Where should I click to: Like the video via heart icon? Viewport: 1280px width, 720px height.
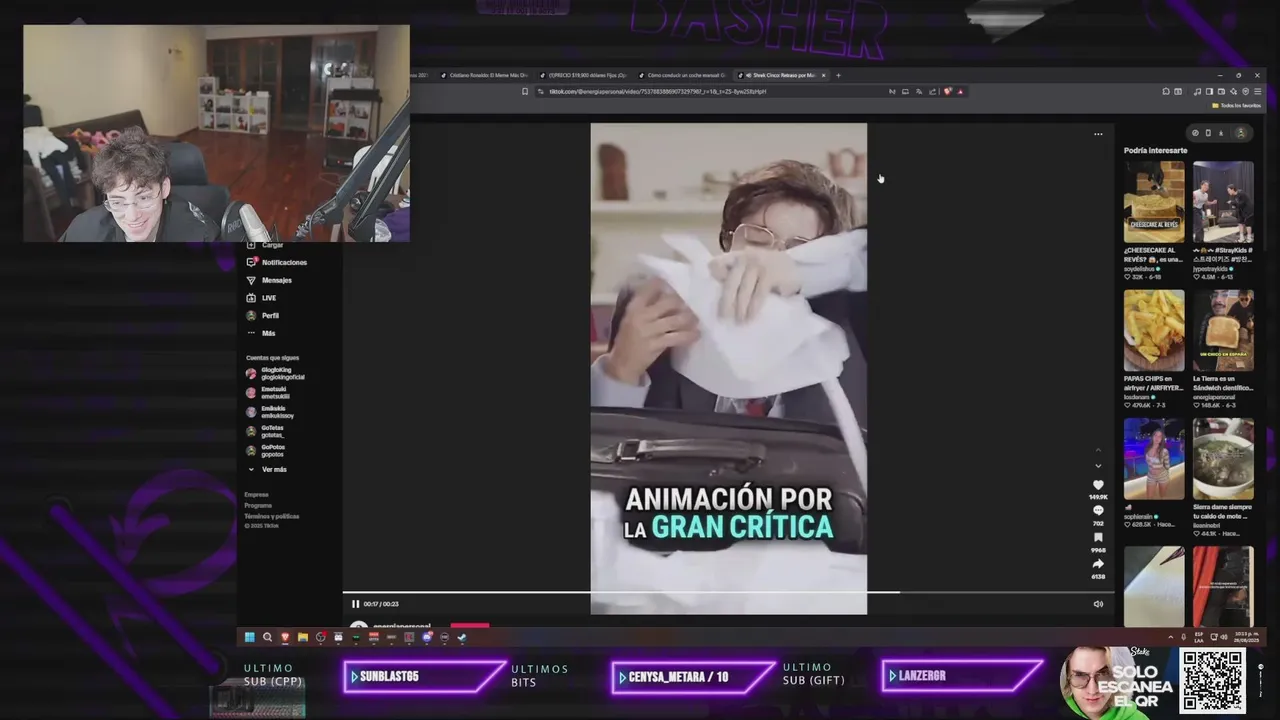[1098, 485]
